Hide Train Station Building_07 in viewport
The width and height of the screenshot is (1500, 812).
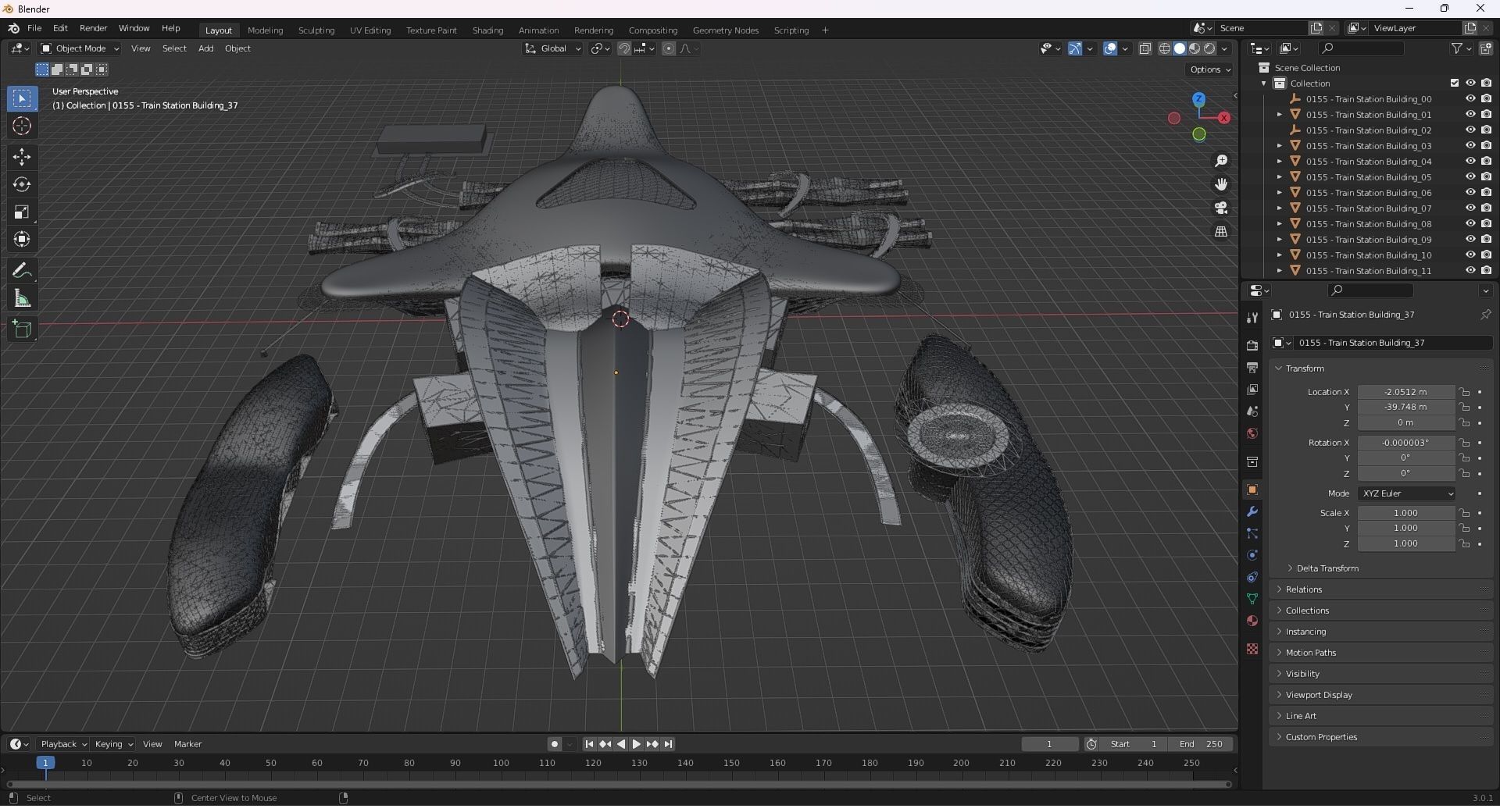coord(1470,208)
